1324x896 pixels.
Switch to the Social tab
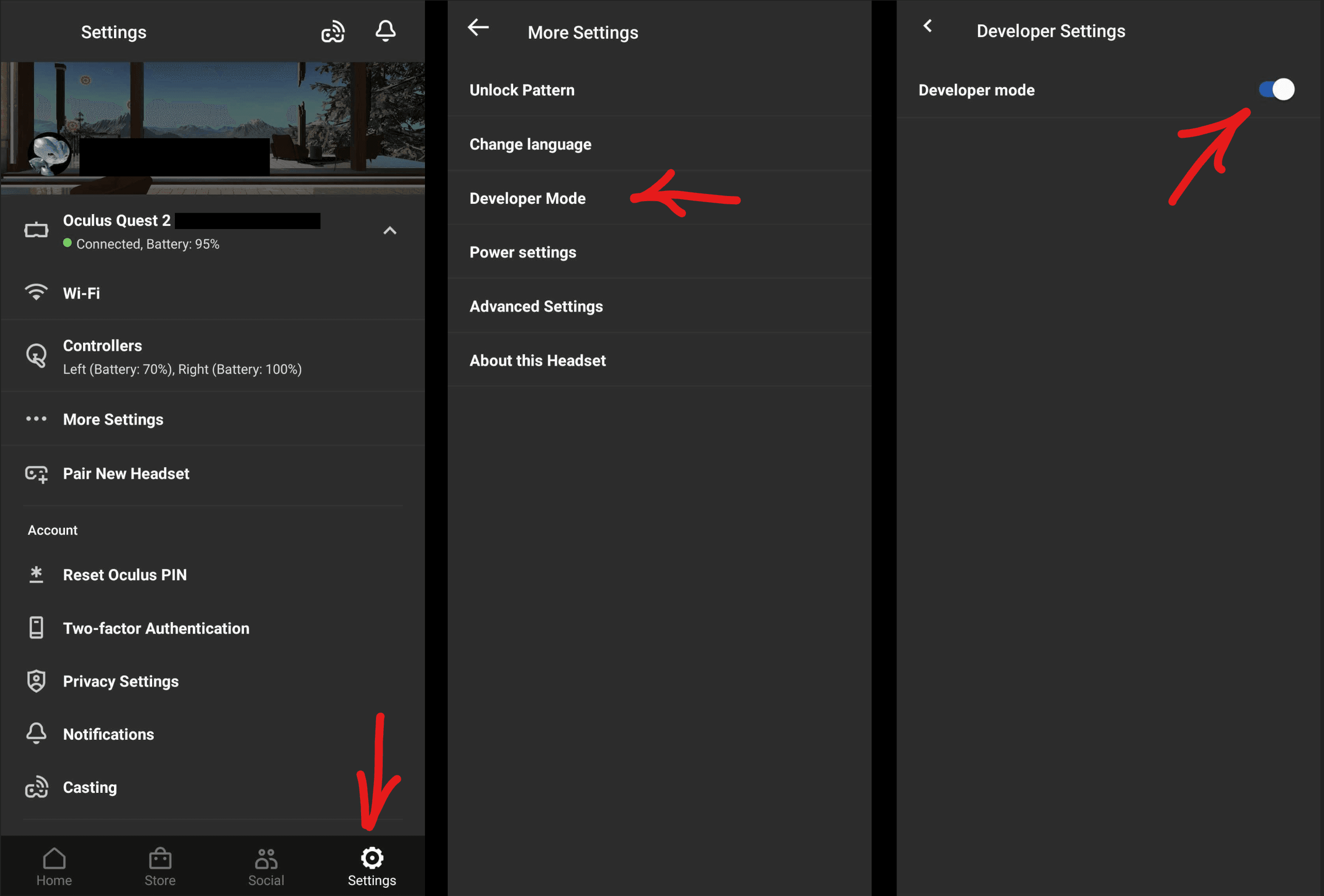pos(266,866)
